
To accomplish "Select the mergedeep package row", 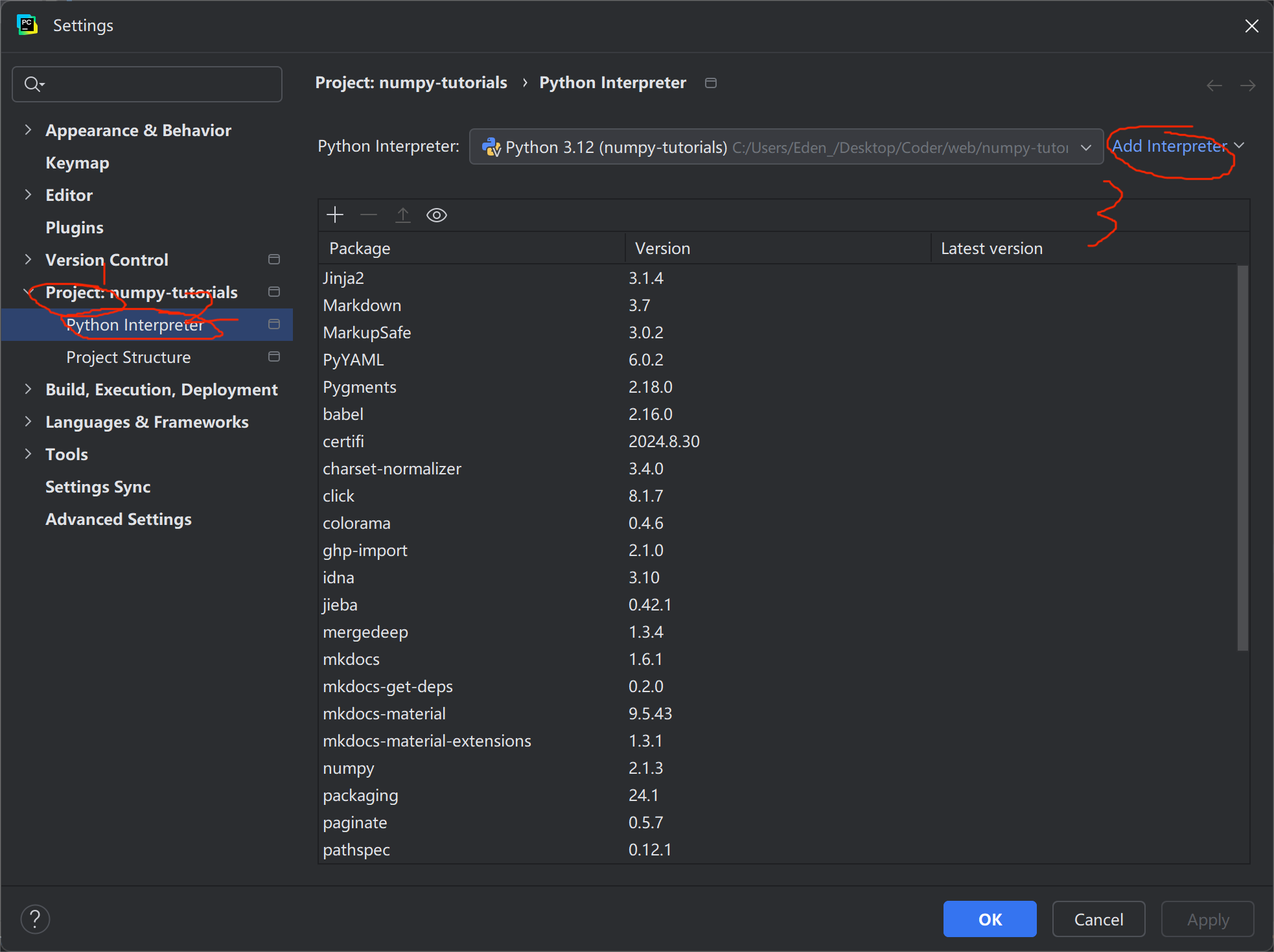I will click(778, 632).
